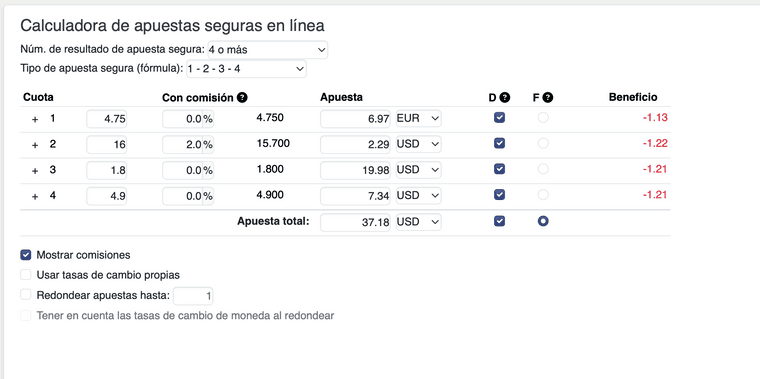Click the help icon next to Con comisión
The height and width of the screenshot is (379, 760).
242,97
